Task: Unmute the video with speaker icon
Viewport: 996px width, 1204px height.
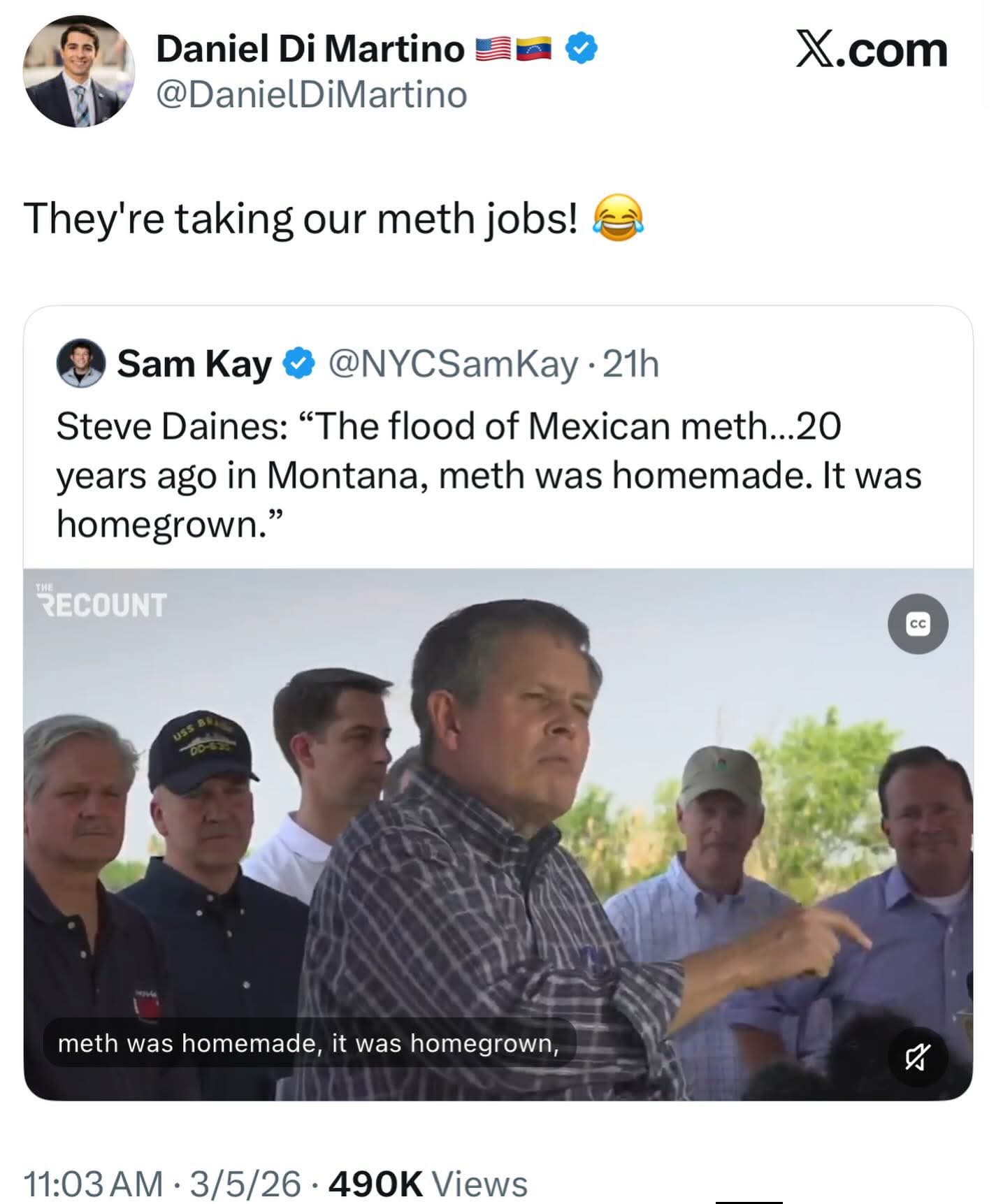Action: (x=917, y=1057)
